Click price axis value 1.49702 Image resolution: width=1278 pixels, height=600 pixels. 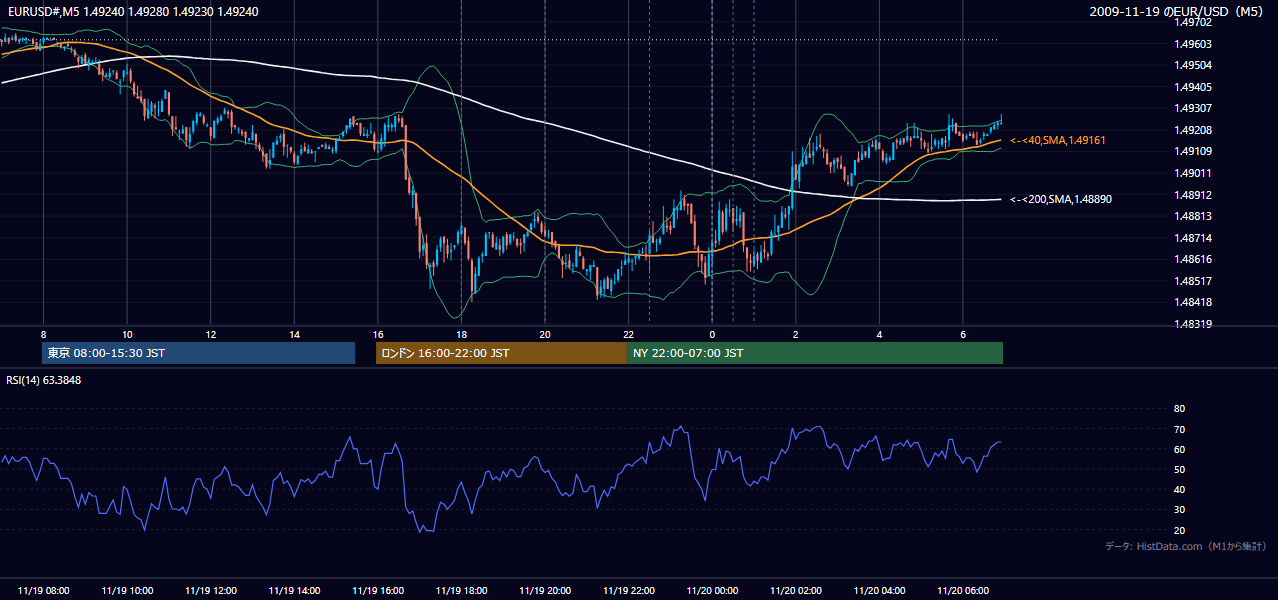(1194, 22)
